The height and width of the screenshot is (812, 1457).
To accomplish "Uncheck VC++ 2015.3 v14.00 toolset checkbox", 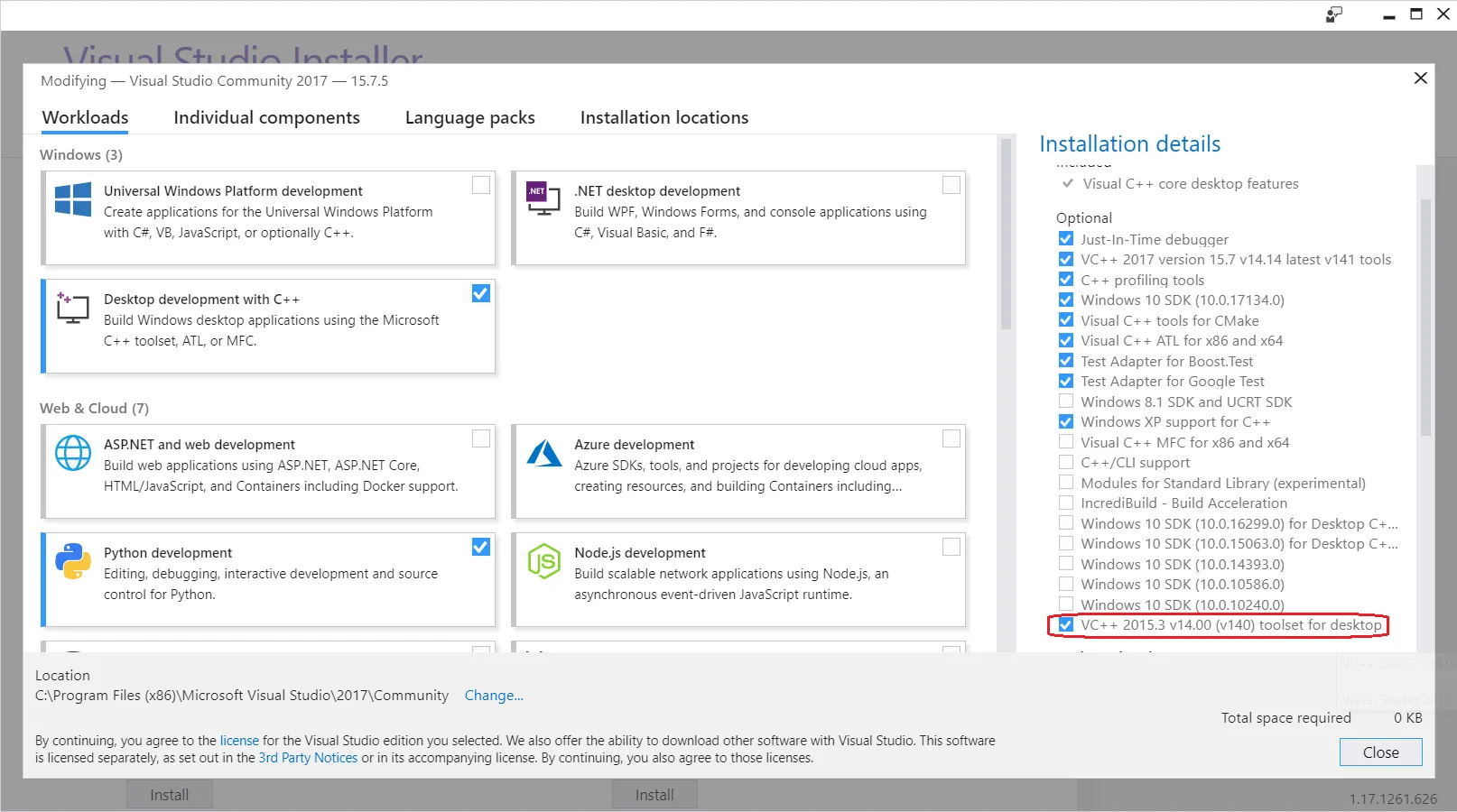I will coord(1066,624).
